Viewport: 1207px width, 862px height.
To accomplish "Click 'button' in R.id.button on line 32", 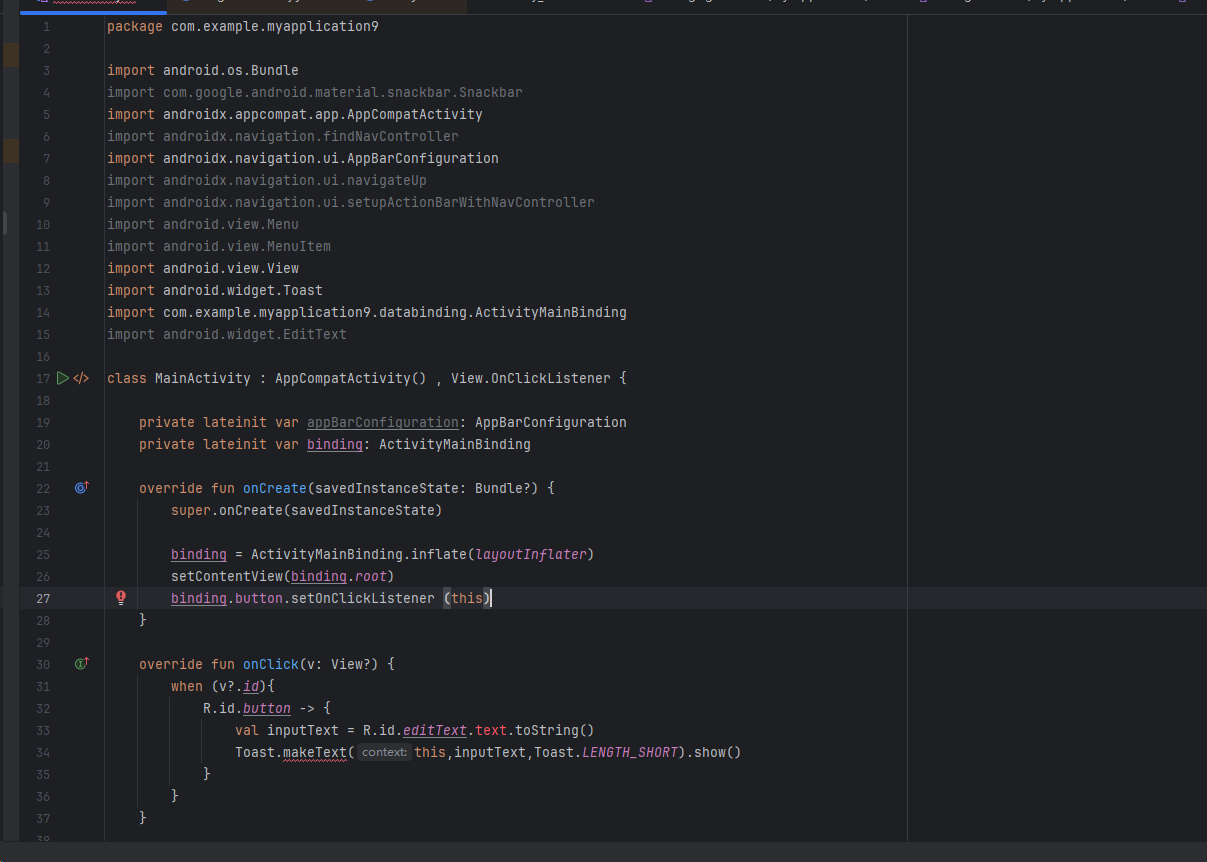I will [267, 708].
